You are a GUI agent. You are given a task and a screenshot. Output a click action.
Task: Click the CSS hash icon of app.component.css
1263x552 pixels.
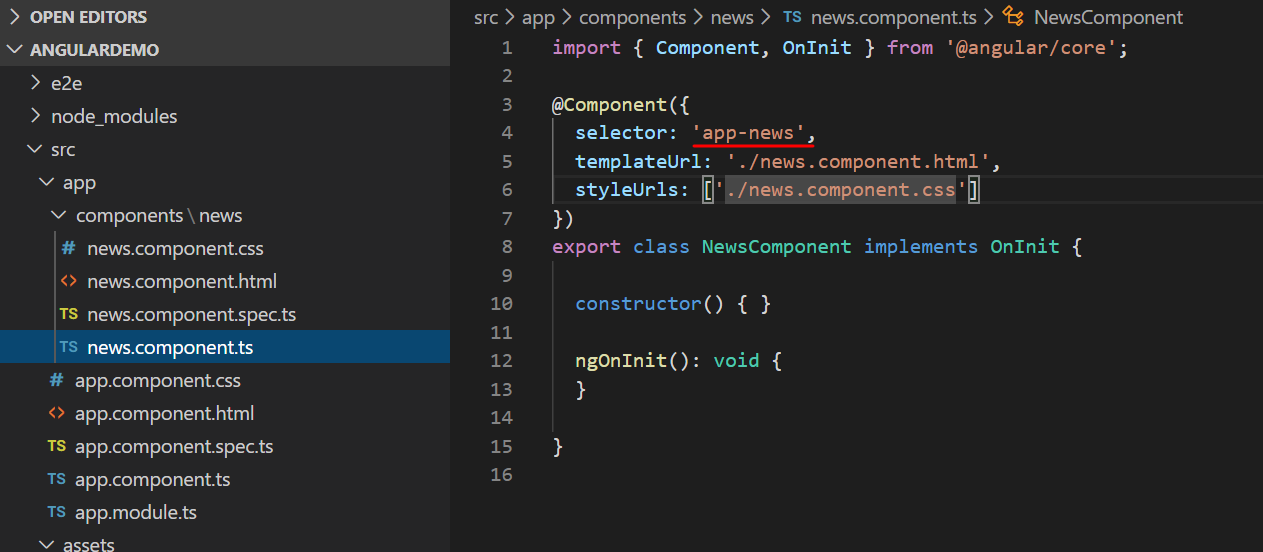click(x=56, y=380)
